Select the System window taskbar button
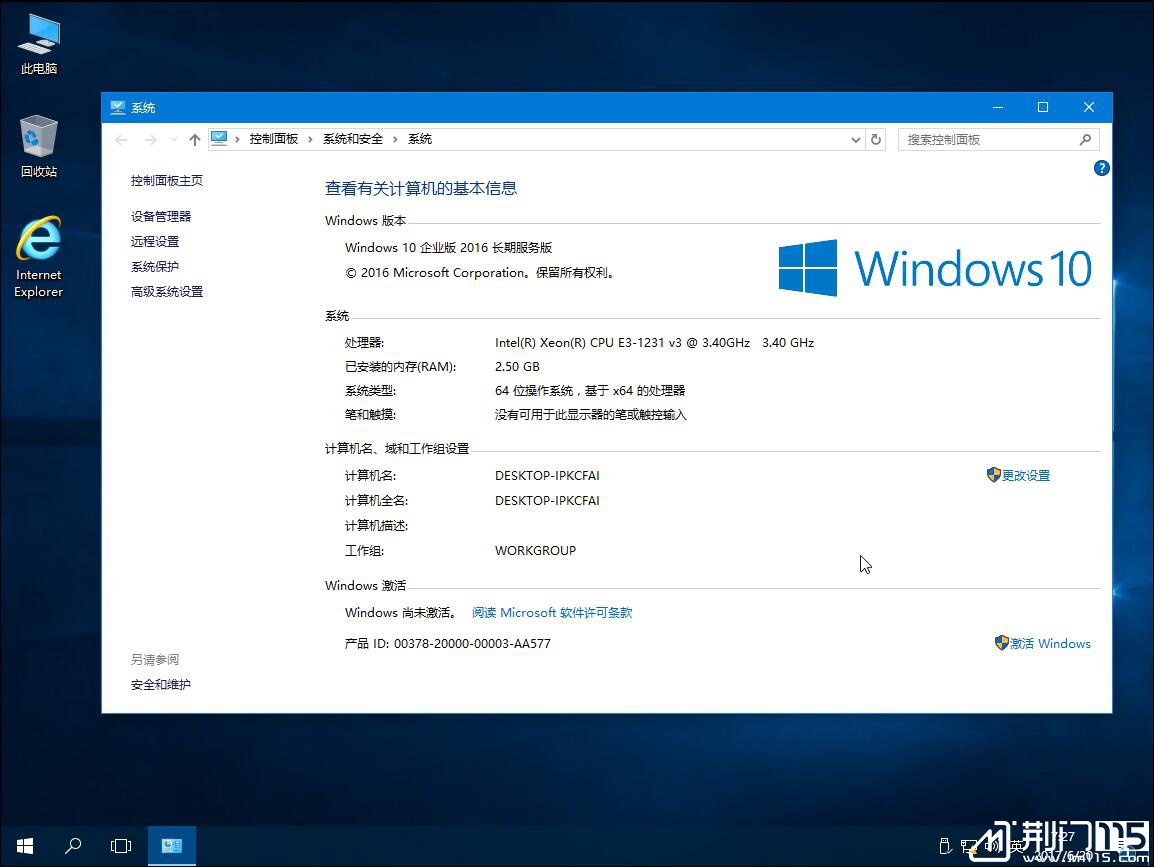This screenshot has width=1154, height=867. pyautogui.click(x=171, y=846)
